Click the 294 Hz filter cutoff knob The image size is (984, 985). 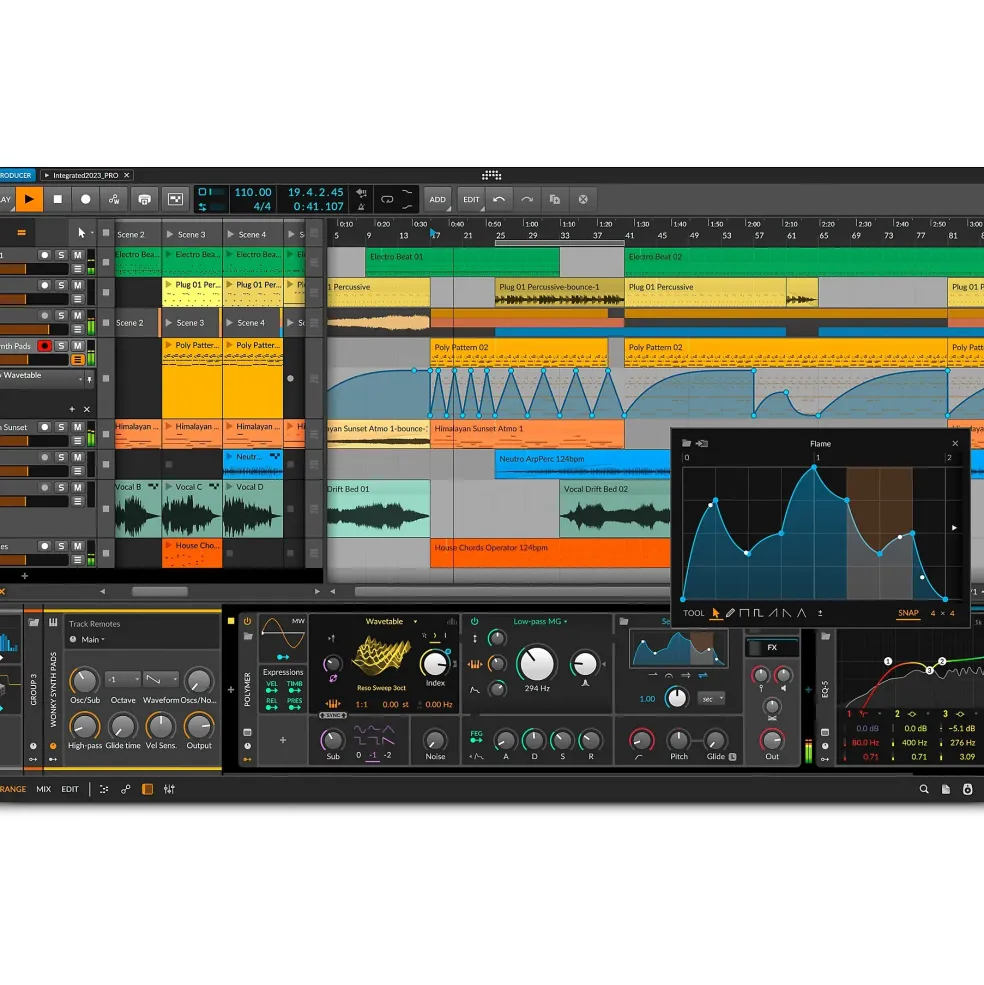tap(537, 663)
